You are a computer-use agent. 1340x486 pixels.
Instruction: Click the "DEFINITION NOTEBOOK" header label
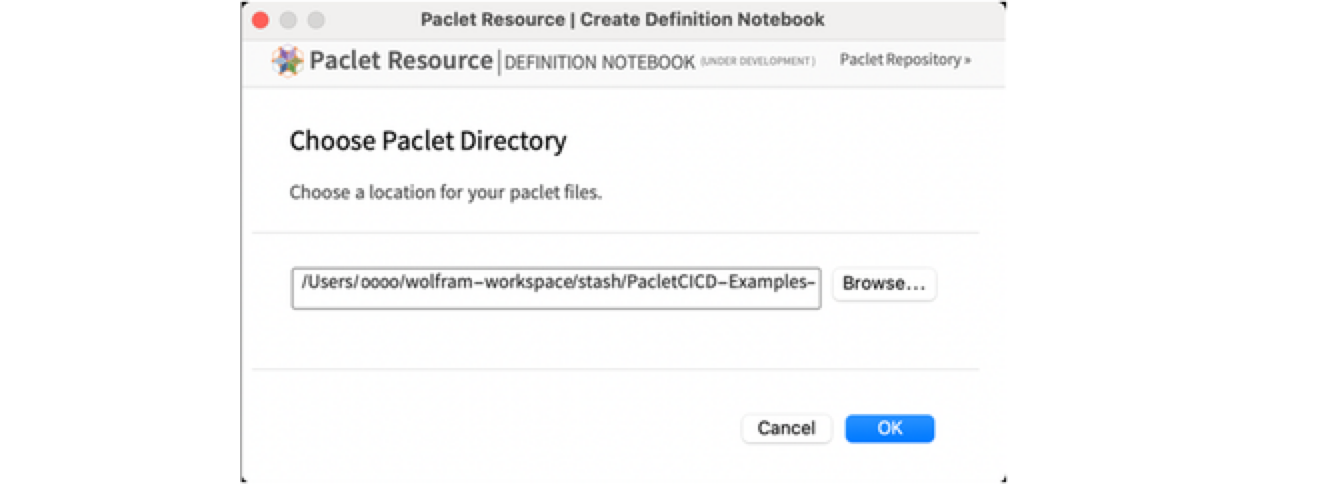click(x=600, y=62)
